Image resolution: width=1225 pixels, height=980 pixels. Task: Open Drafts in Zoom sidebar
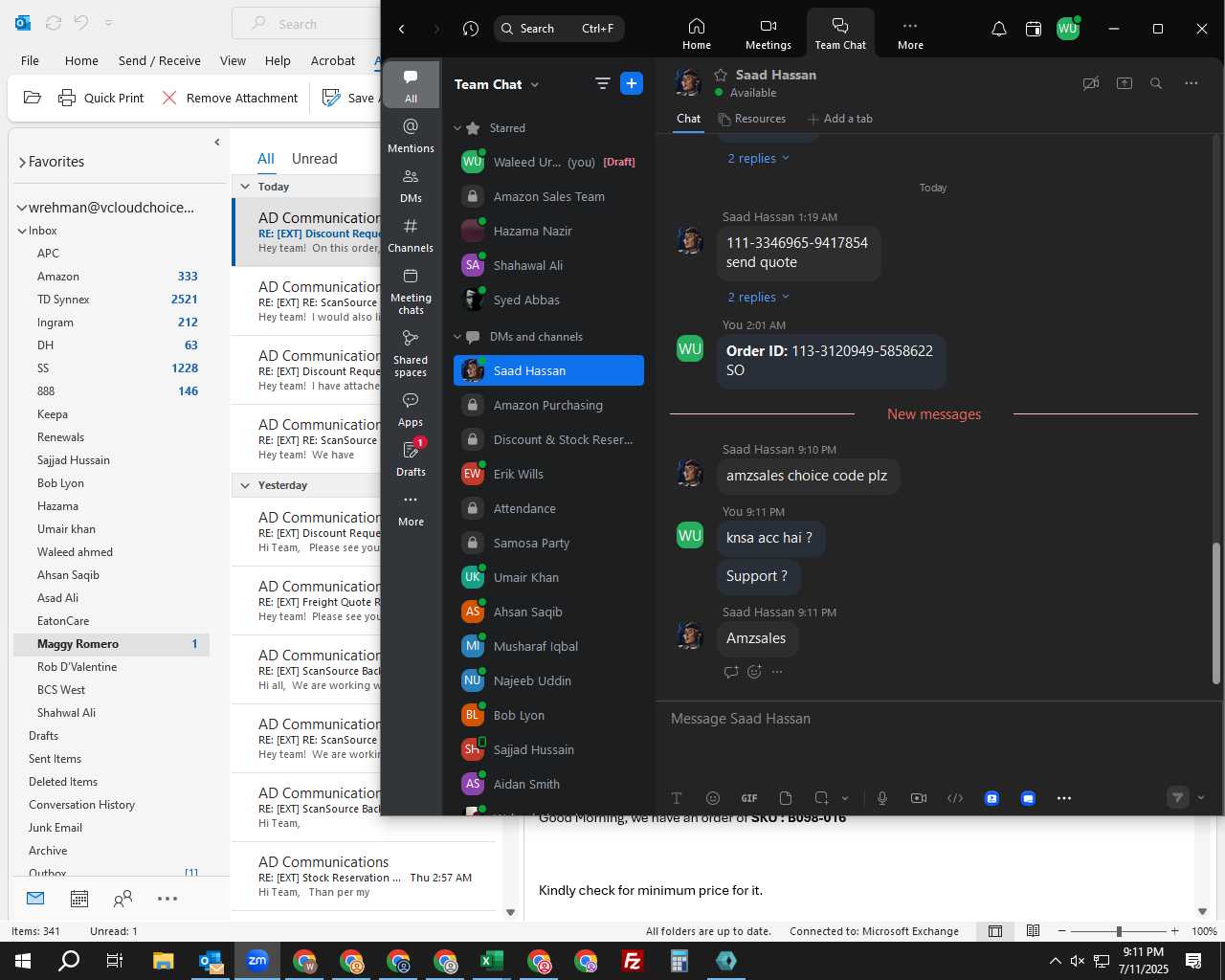411,459
